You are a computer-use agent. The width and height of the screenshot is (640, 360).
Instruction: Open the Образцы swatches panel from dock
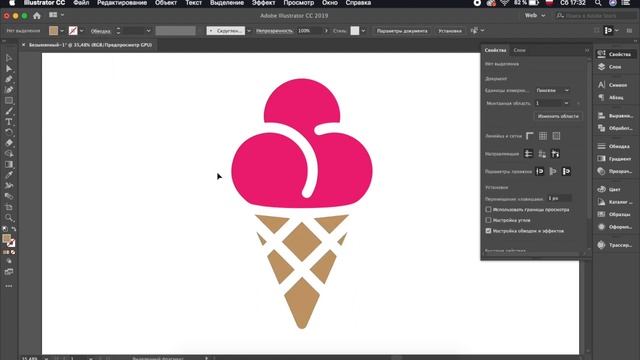click(615, 214)
